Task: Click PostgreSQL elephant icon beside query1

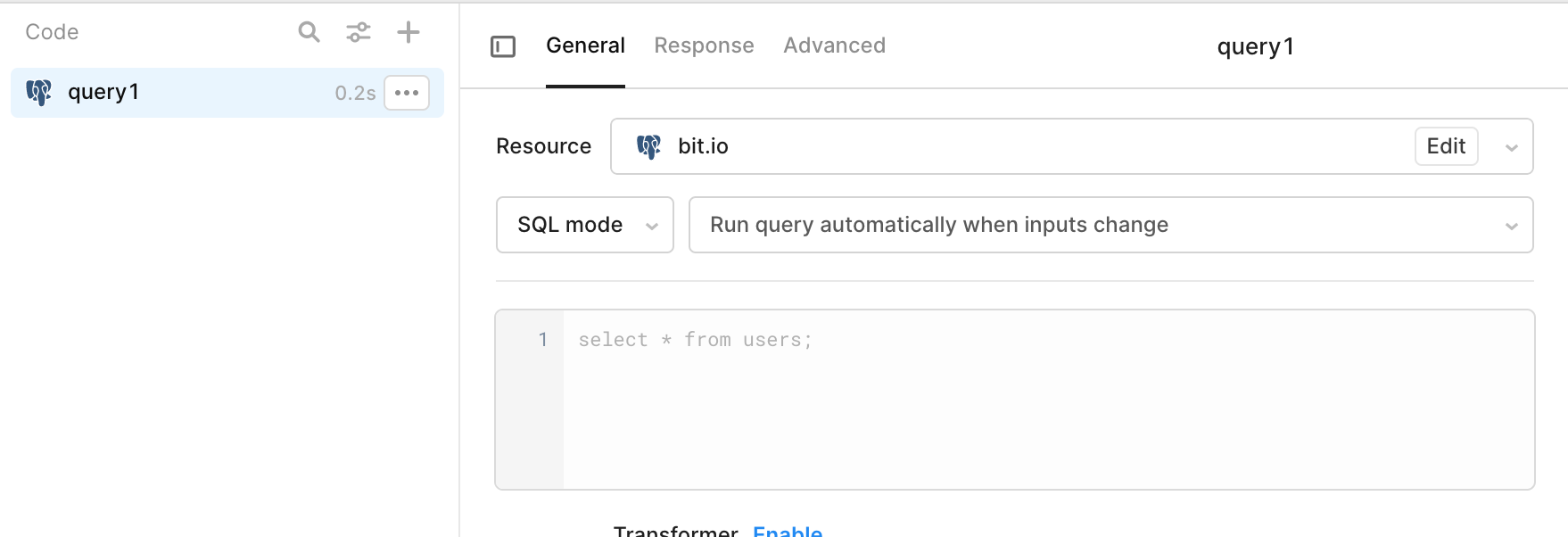Action: [x=38, y=92]
